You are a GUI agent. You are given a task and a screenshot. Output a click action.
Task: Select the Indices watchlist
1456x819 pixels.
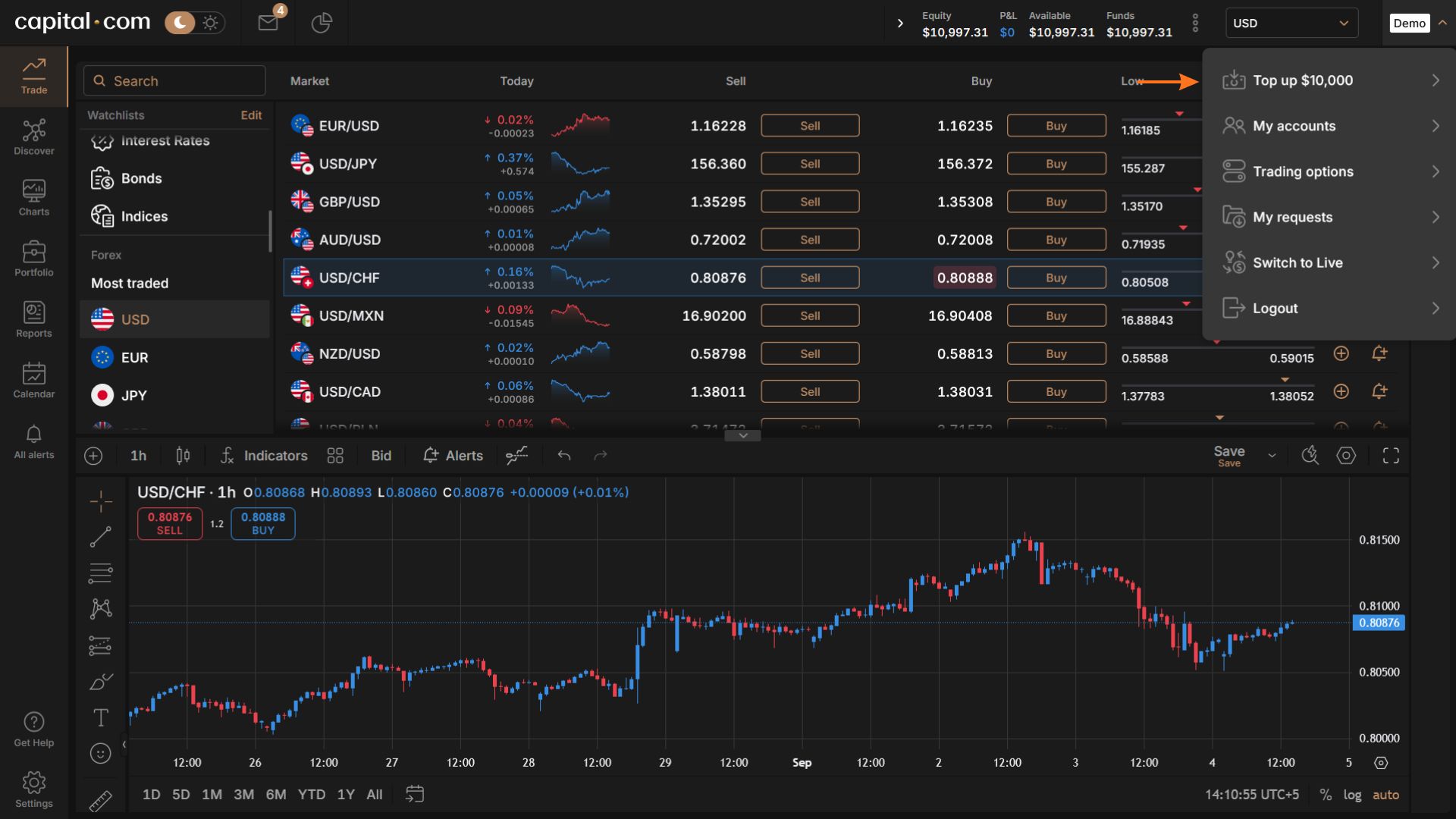(x=174, y=216)
